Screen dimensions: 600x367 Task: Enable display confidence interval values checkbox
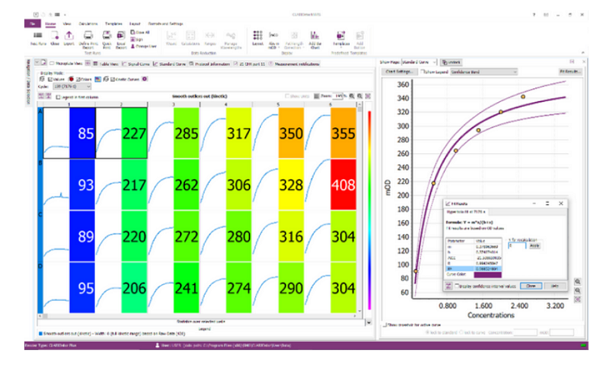pyautogui.click(x=457, y=286)
